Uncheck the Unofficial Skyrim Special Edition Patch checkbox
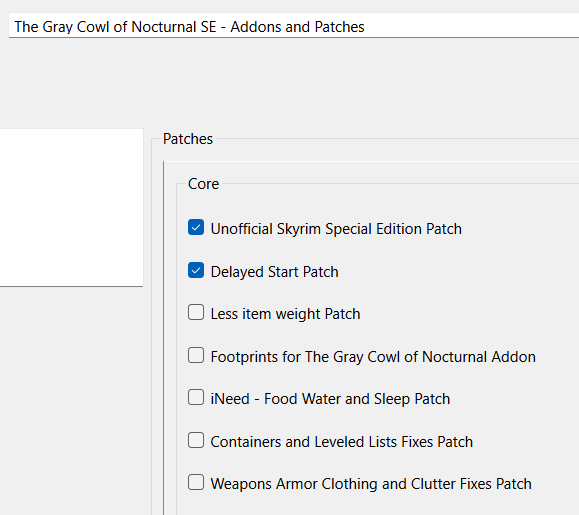579x515 pixels. pos(196,227)
